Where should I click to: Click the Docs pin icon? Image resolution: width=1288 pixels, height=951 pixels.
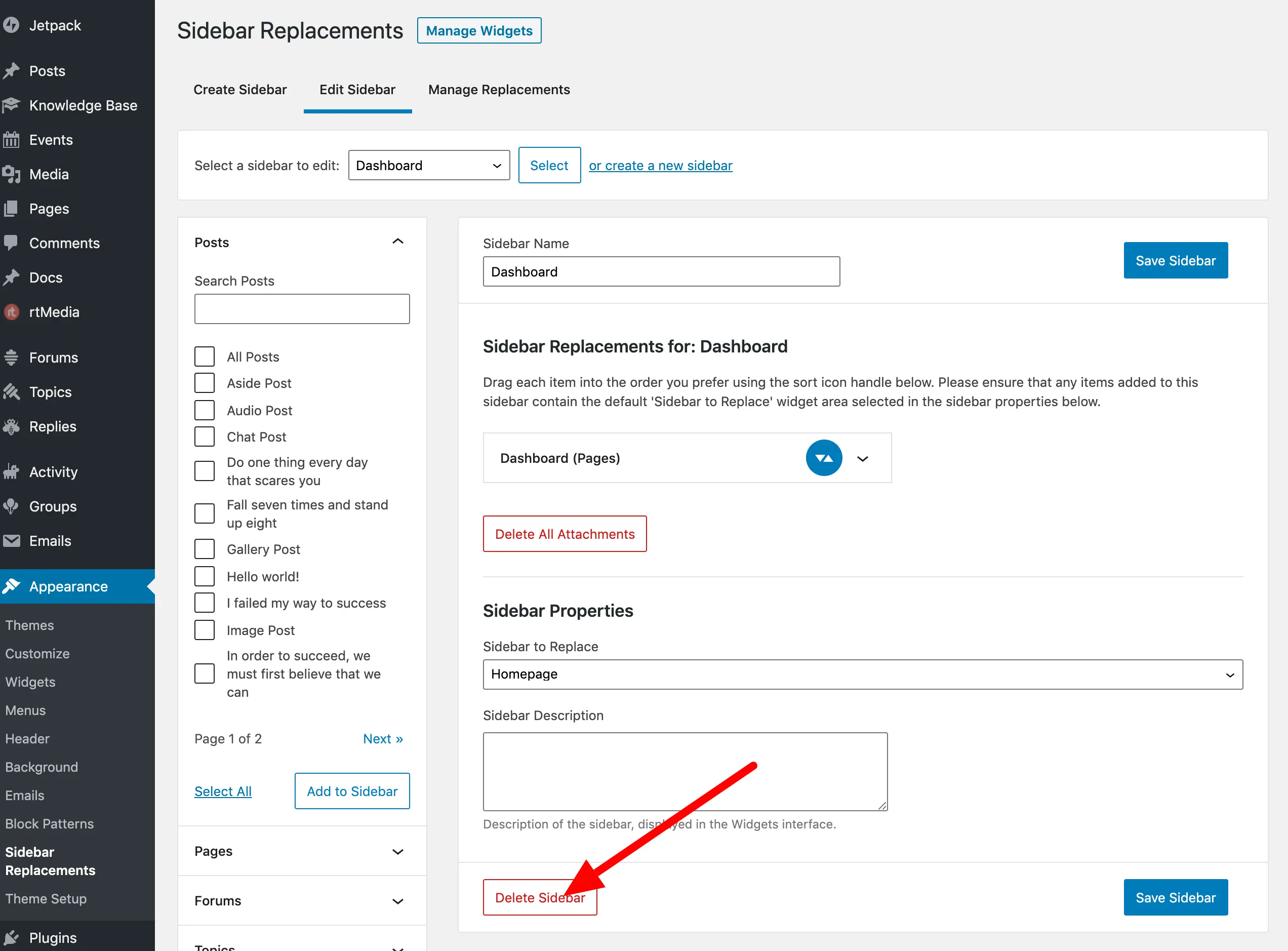[x=11, y=278]
